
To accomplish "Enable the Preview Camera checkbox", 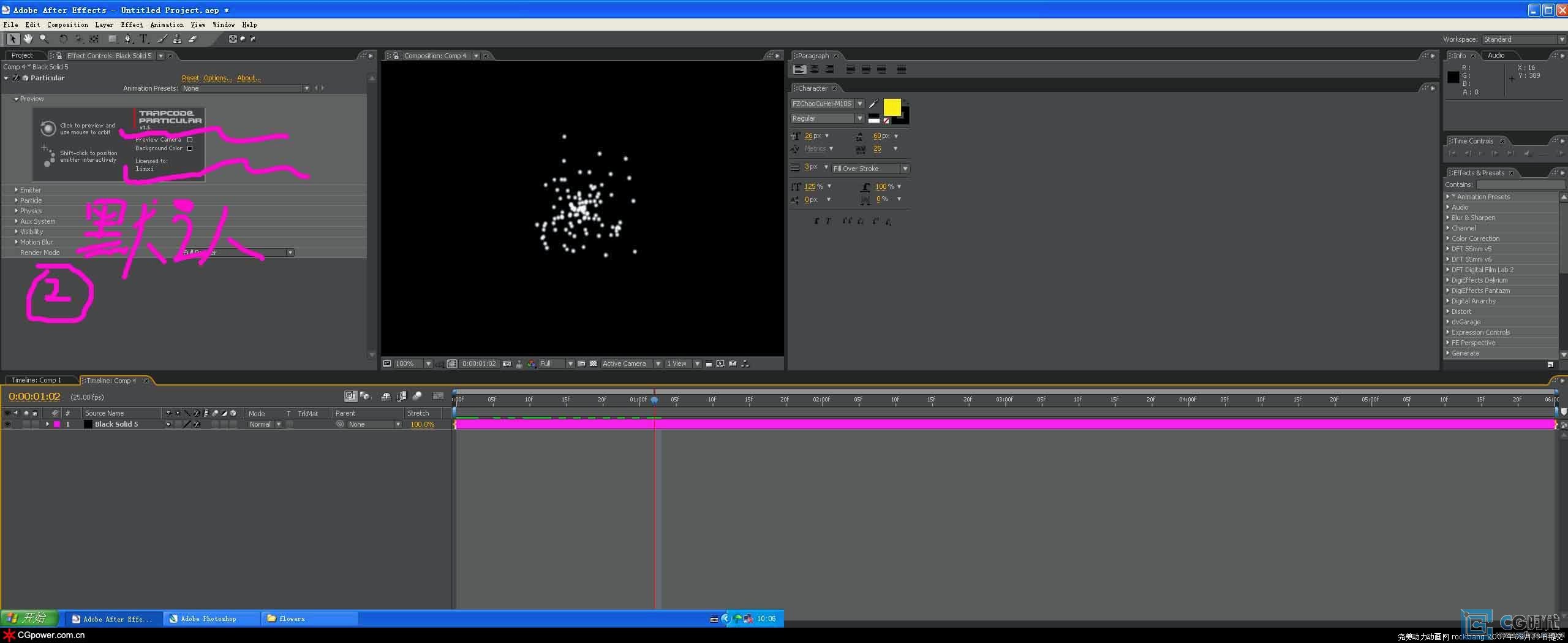I will point(190,140).
